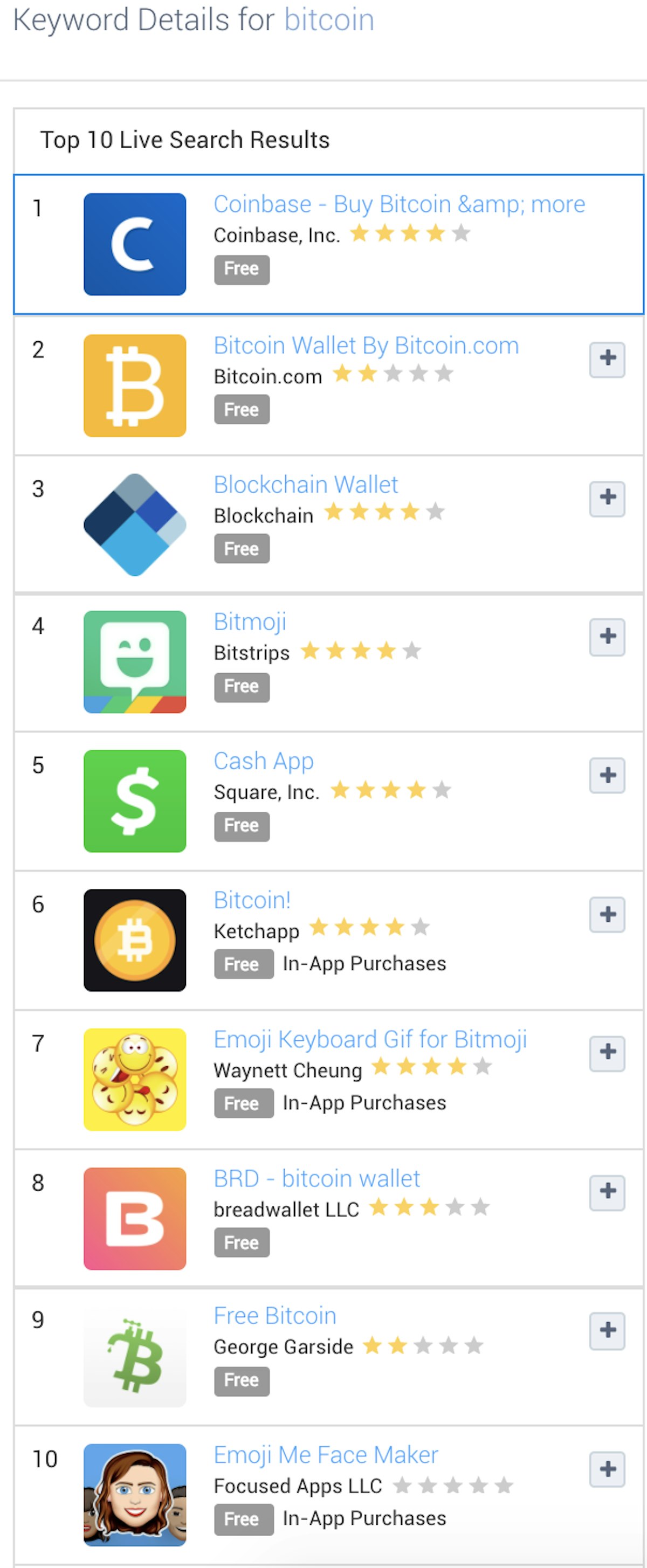Click the orange Bitcoin Wallet app icon
This screenshot has width=647, height=1568.
(x=134, y=385)
